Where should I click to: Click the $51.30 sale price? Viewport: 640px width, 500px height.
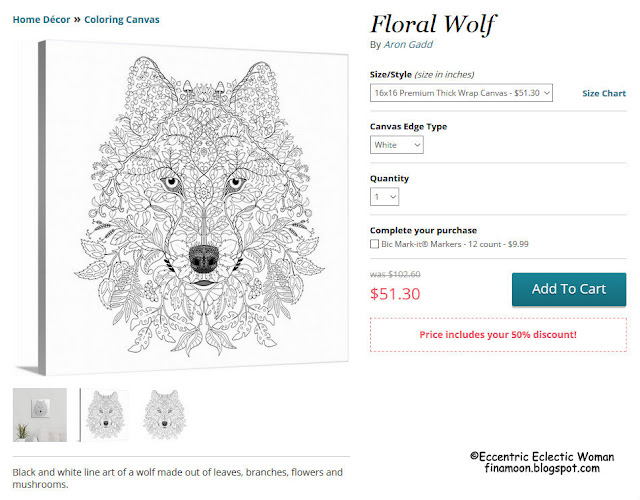(x=395, y=294)
